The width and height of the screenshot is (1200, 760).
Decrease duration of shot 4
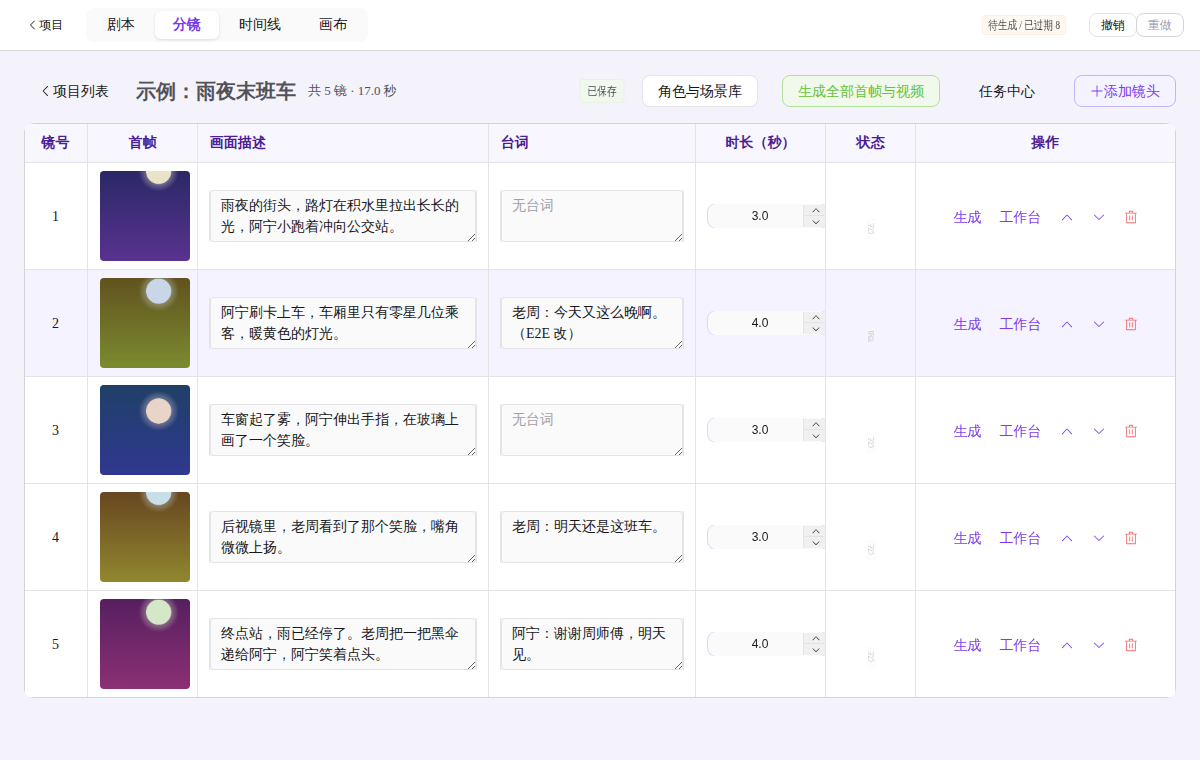click(x=816, y=543)
